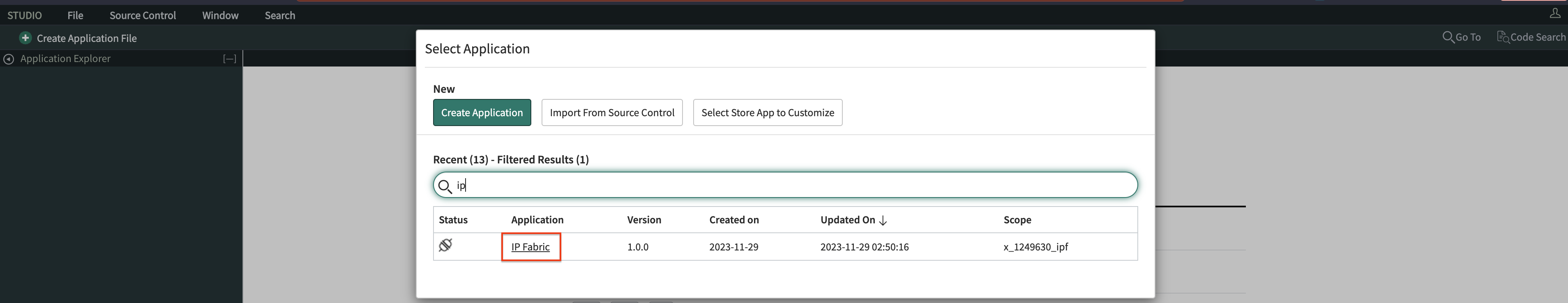Open the IP Fabric application link
The height and width of the screenshot is (303, 1568).
click(x=530, y=247)
